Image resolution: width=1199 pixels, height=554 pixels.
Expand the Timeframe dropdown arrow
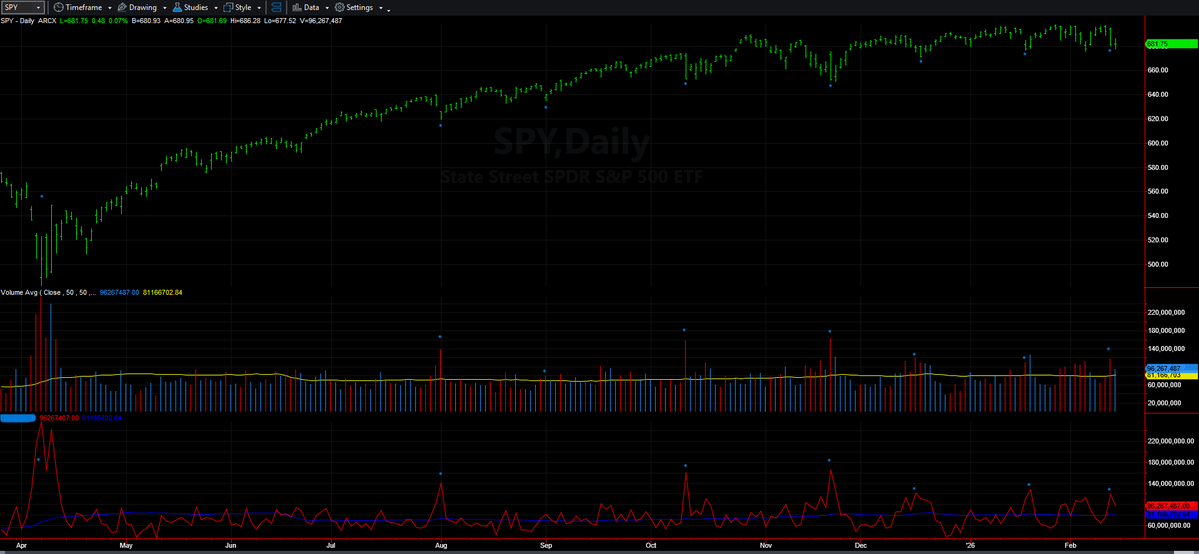(110, 8)
